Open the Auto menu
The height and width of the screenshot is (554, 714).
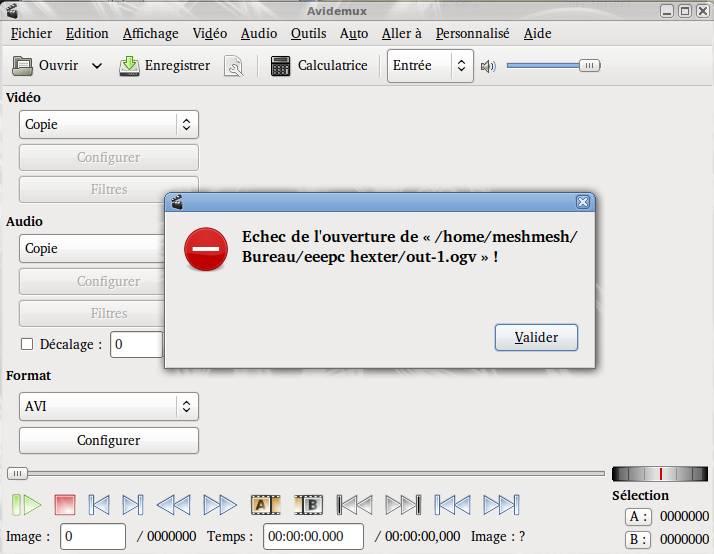354,34
